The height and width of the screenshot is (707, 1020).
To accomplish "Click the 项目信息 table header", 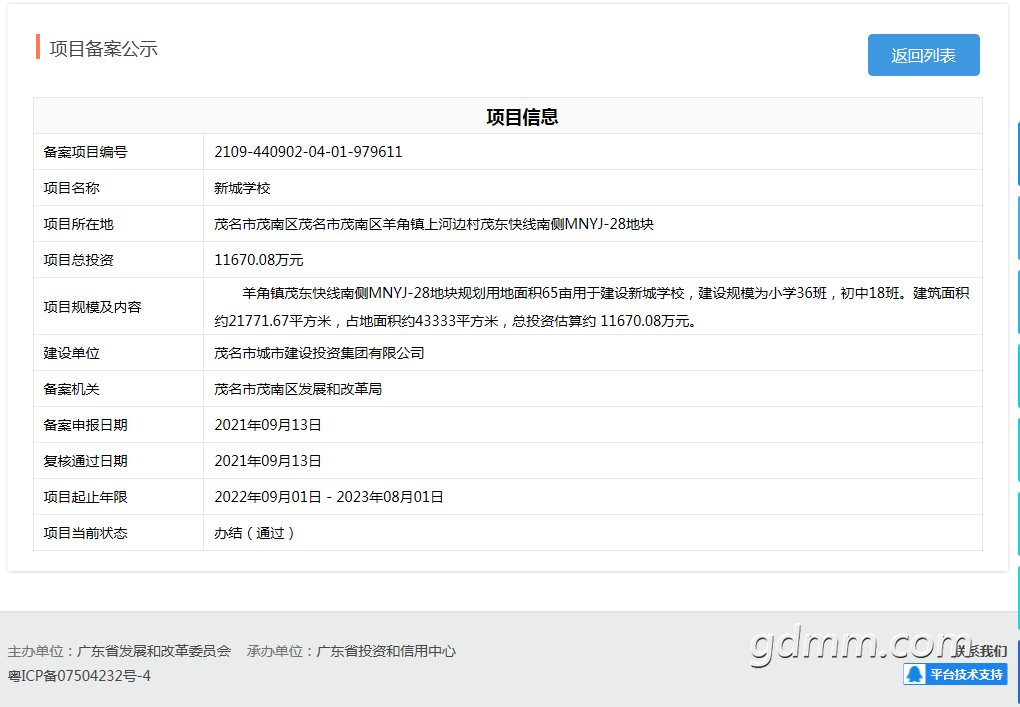I will click(522, 117).
